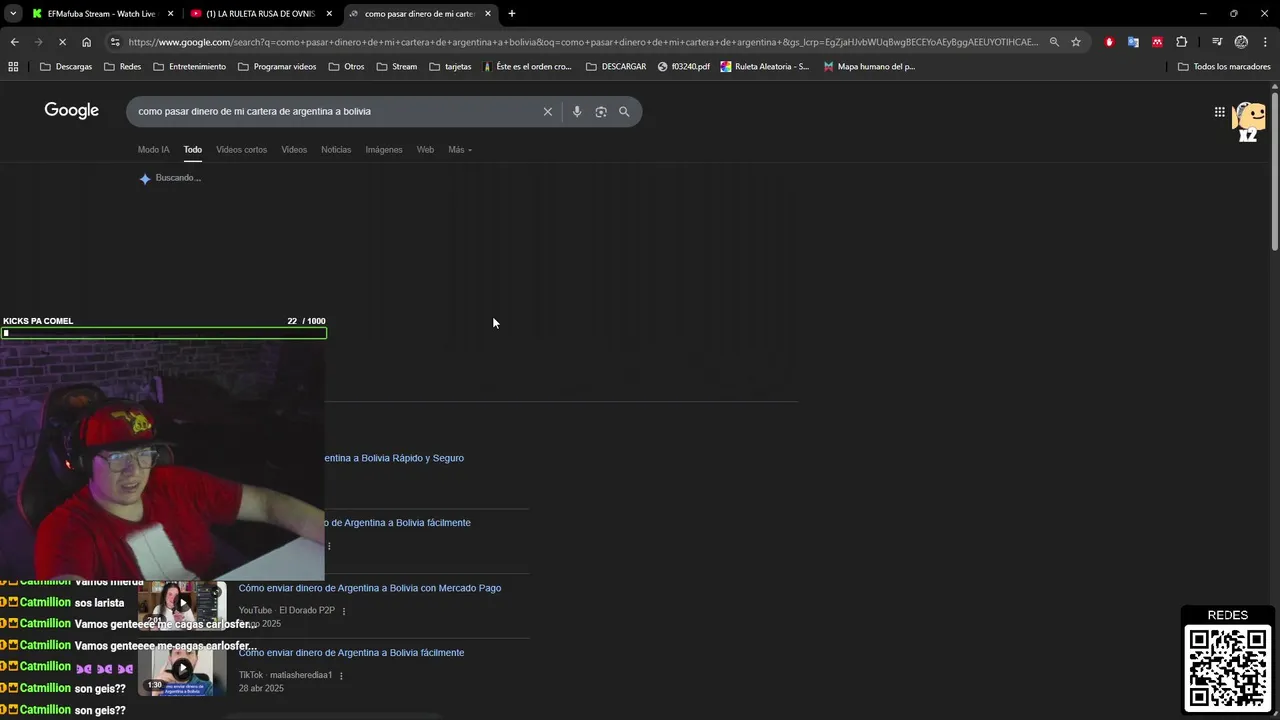Select the Videos filter

(x=294, y=150)
